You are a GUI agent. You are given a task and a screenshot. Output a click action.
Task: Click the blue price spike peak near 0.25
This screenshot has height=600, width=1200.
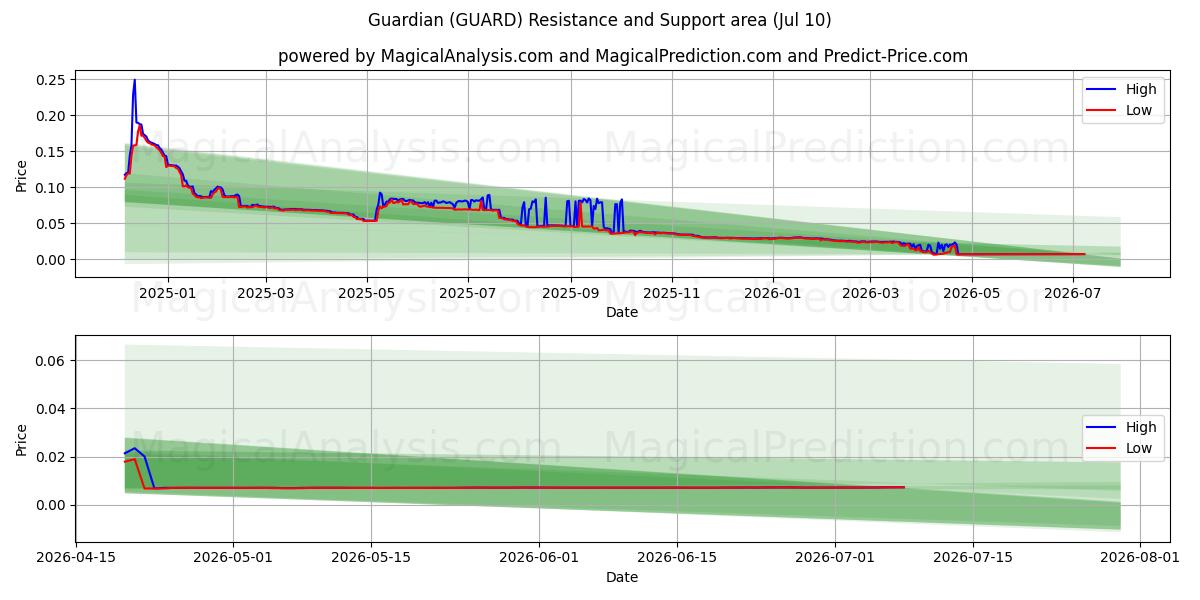tap(134, 81)
